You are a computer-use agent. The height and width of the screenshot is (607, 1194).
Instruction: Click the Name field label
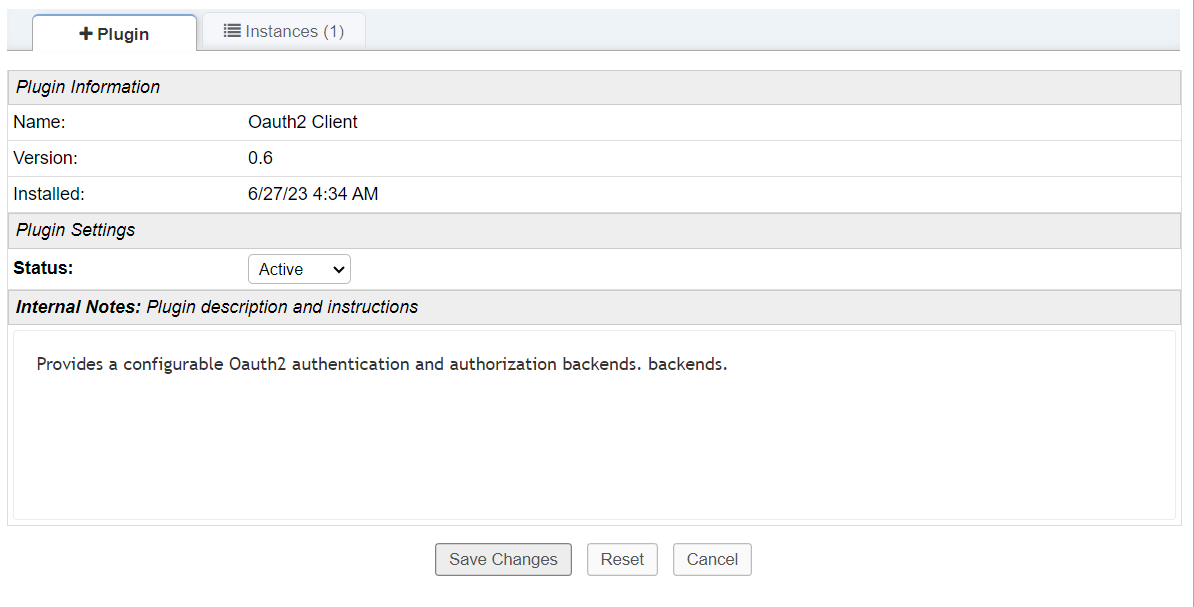39,122
